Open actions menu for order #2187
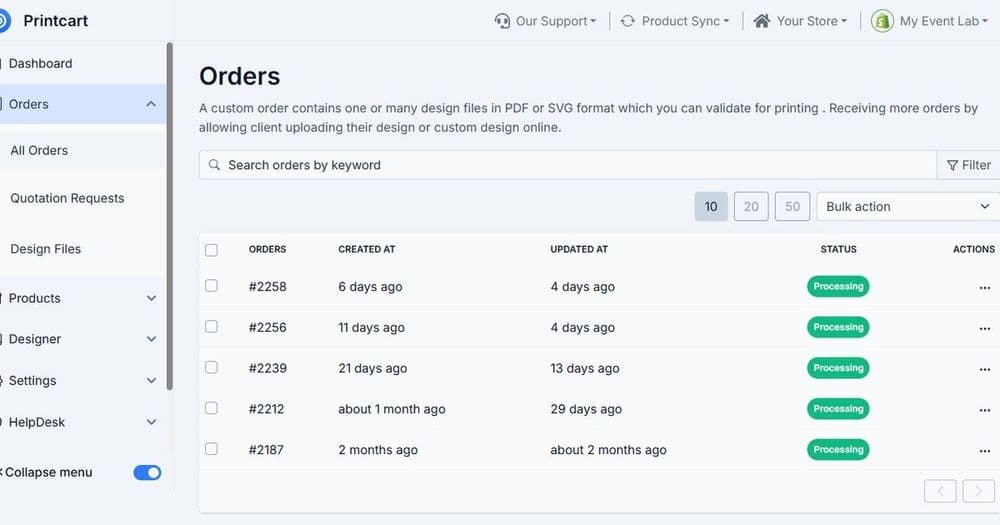 (984, 451)
